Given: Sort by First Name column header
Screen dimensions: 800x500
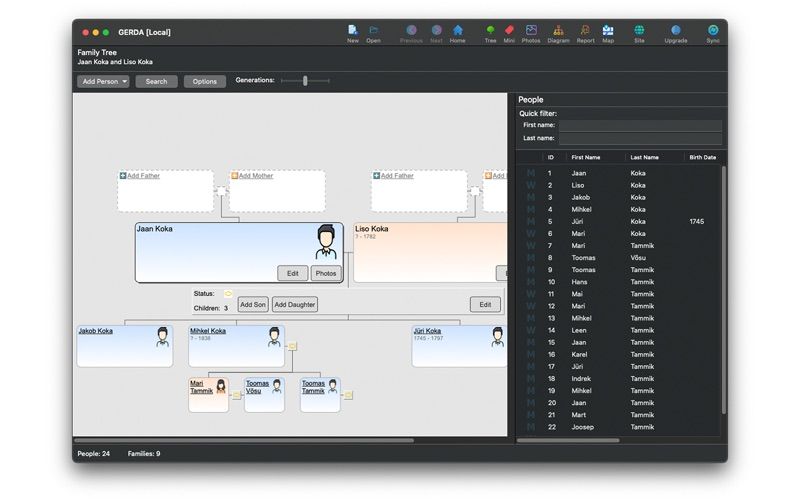Looking at the screenshot, I should tap(586, 158).
